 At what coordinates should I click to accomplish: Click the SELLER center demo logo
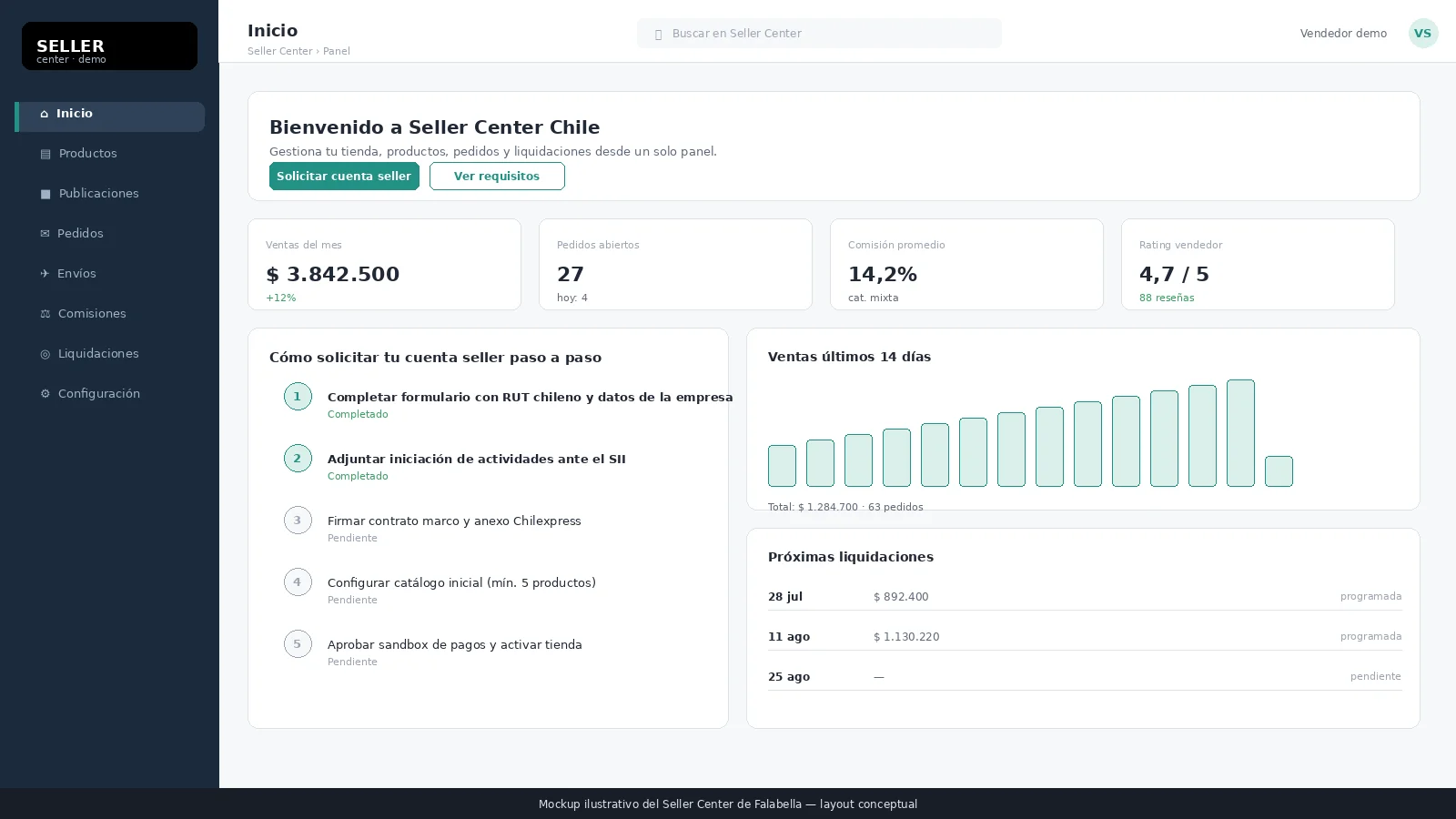(109, 46)
